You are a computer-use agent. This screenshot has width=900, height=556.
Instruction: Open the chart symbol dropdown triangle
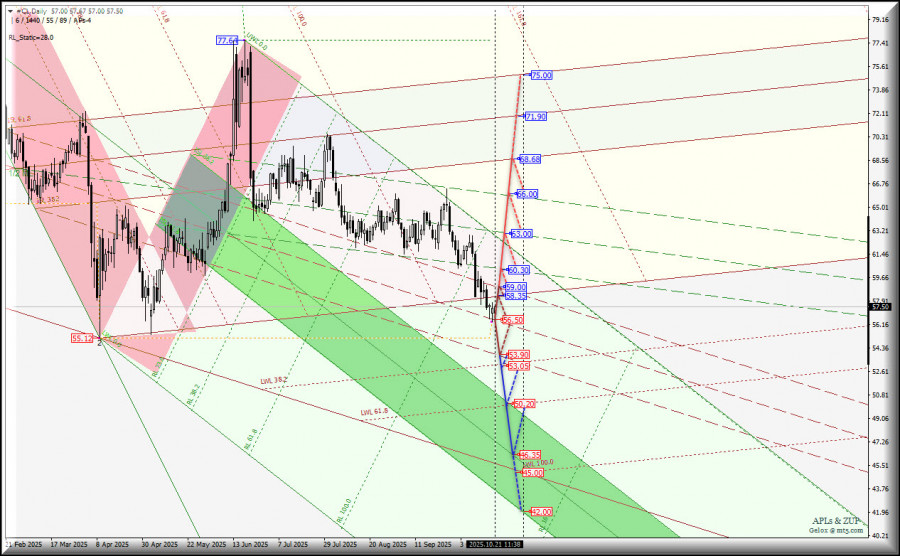10,11
